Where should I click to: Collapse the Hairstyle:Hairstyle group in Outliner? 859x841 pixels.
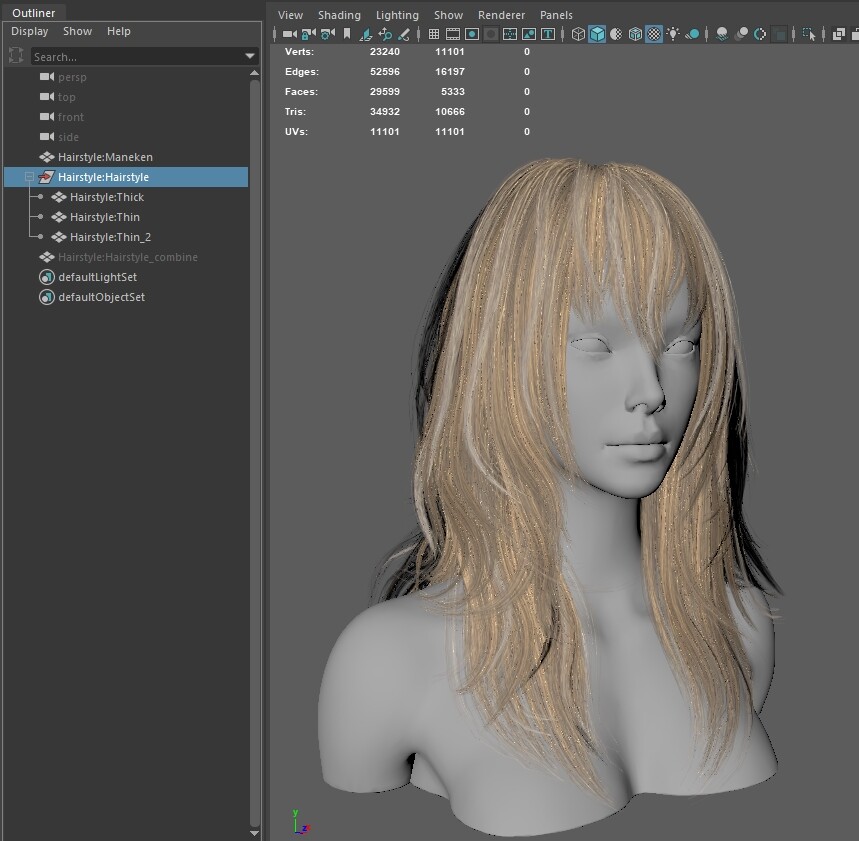(x=29, y=176)
